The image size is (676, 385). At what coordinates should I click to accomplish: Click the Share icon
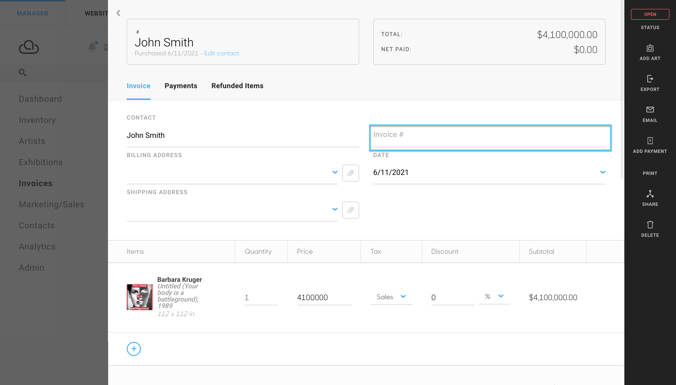[x=650, y=194]
